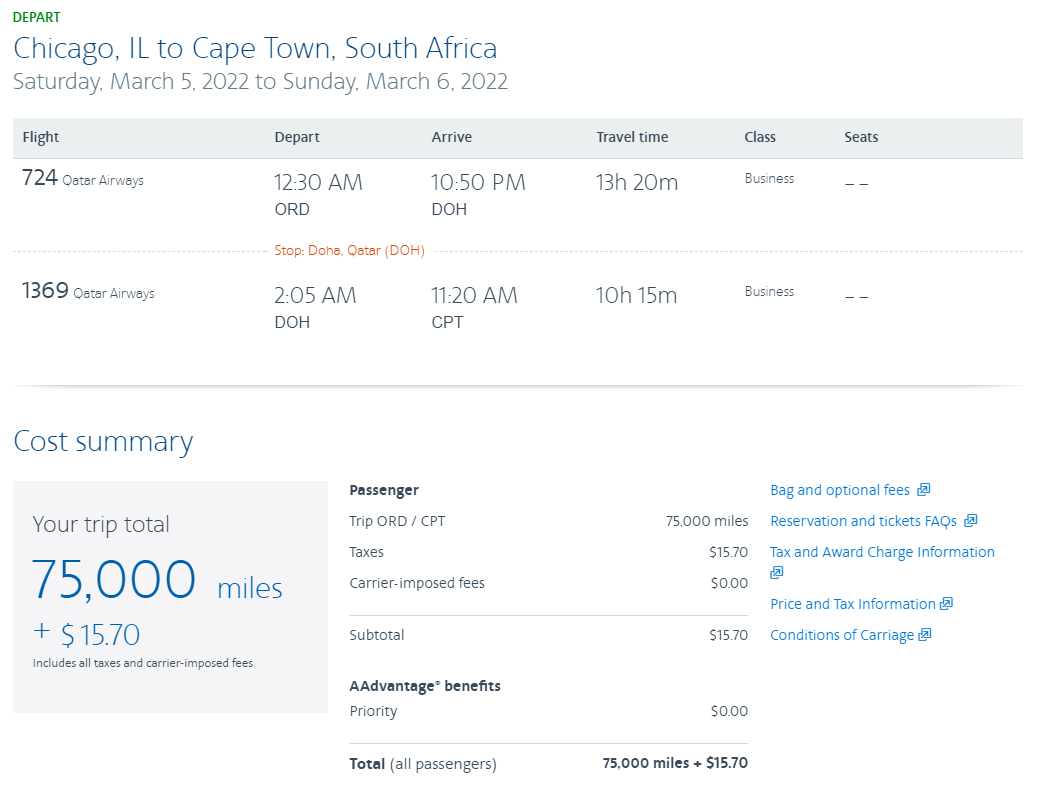1043x808 pixels.
Task: Click the external link icon beside Reservation and tickets FAQs
Action: tap(969, 521)
